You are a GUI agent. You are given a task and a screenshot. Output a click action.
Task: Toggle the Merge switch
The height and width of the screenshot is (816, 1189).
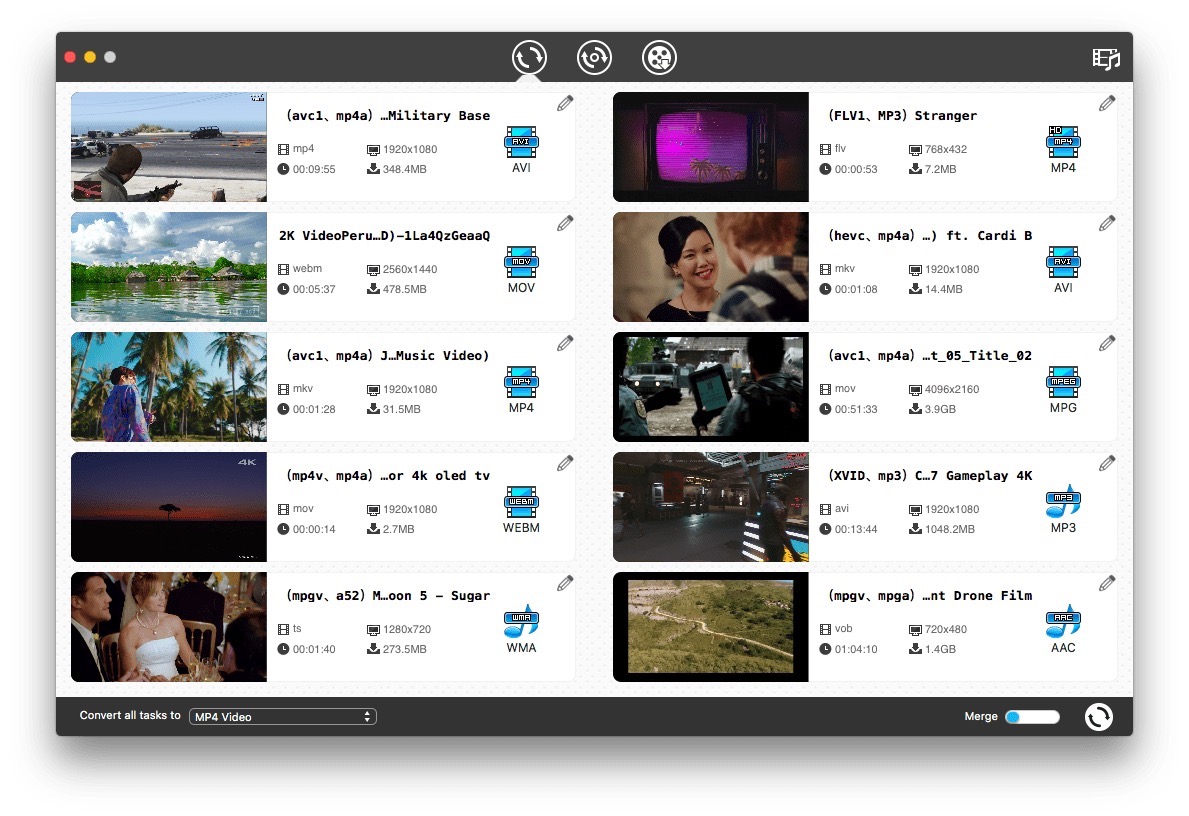(x=1032, y=717)
